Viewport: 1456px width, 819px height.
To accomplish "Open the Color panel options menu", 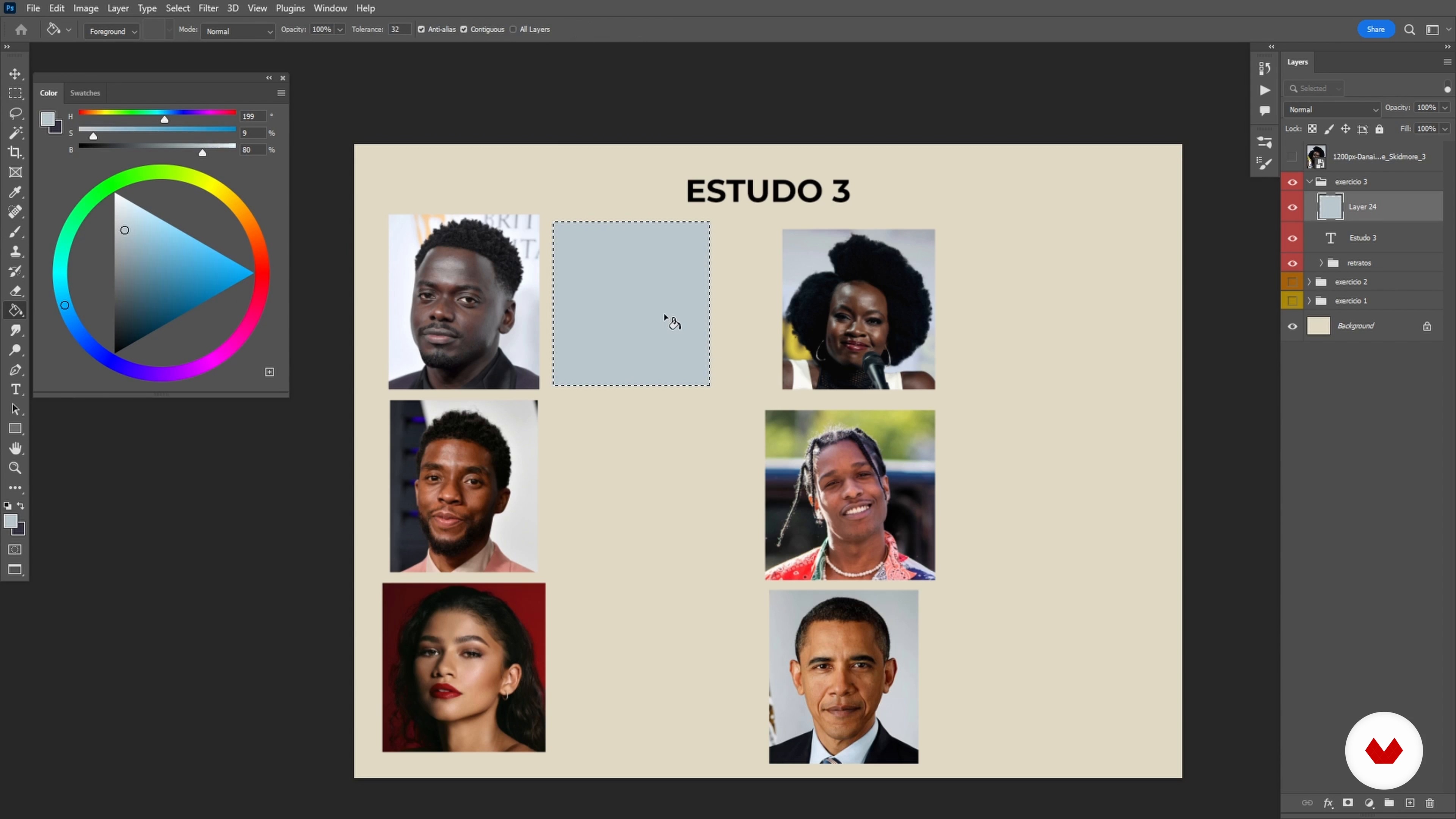I will click(281, 93).
